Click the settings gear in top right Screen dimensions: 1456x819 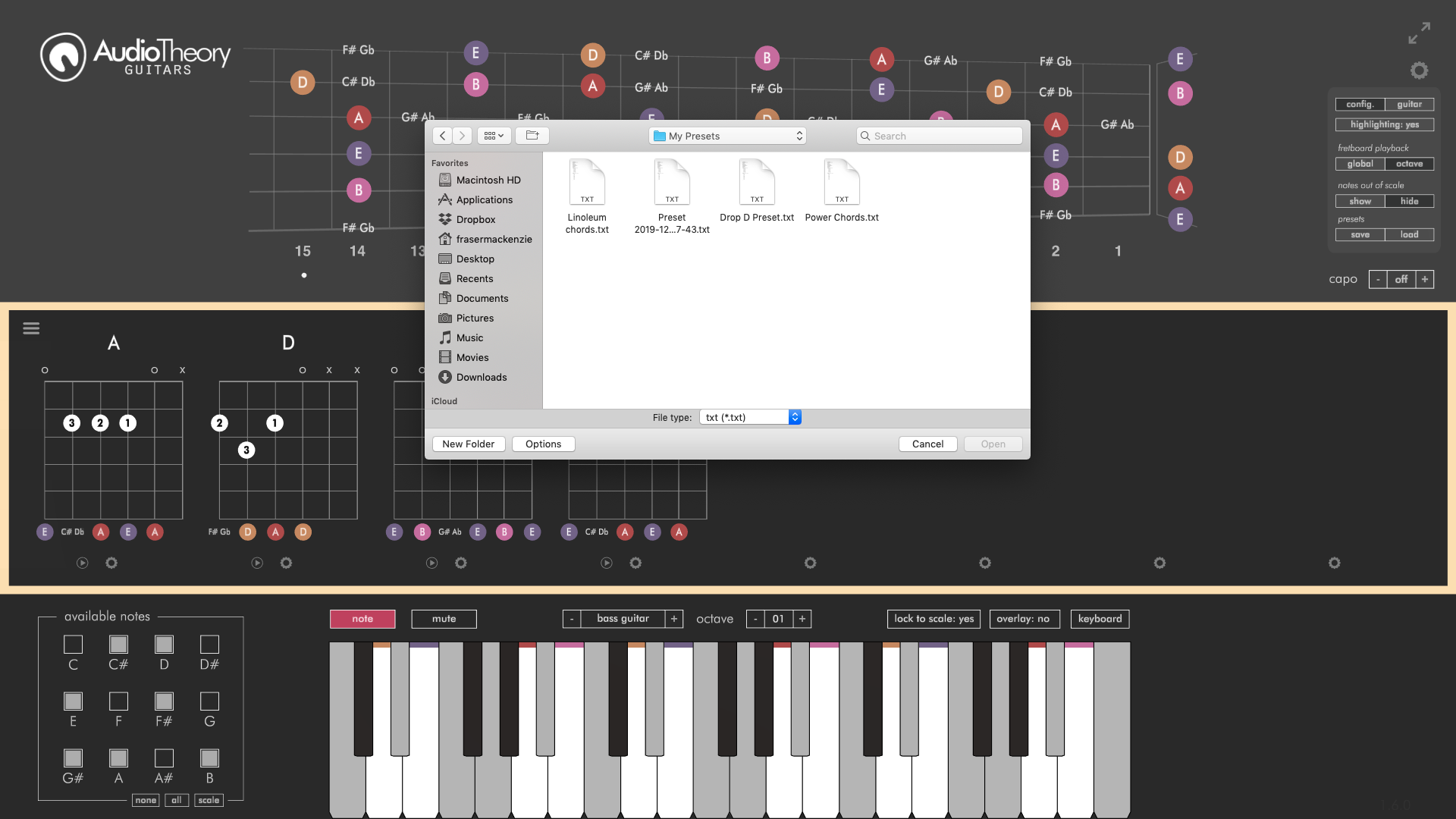pyautogui.click(x=1419, y=71)
